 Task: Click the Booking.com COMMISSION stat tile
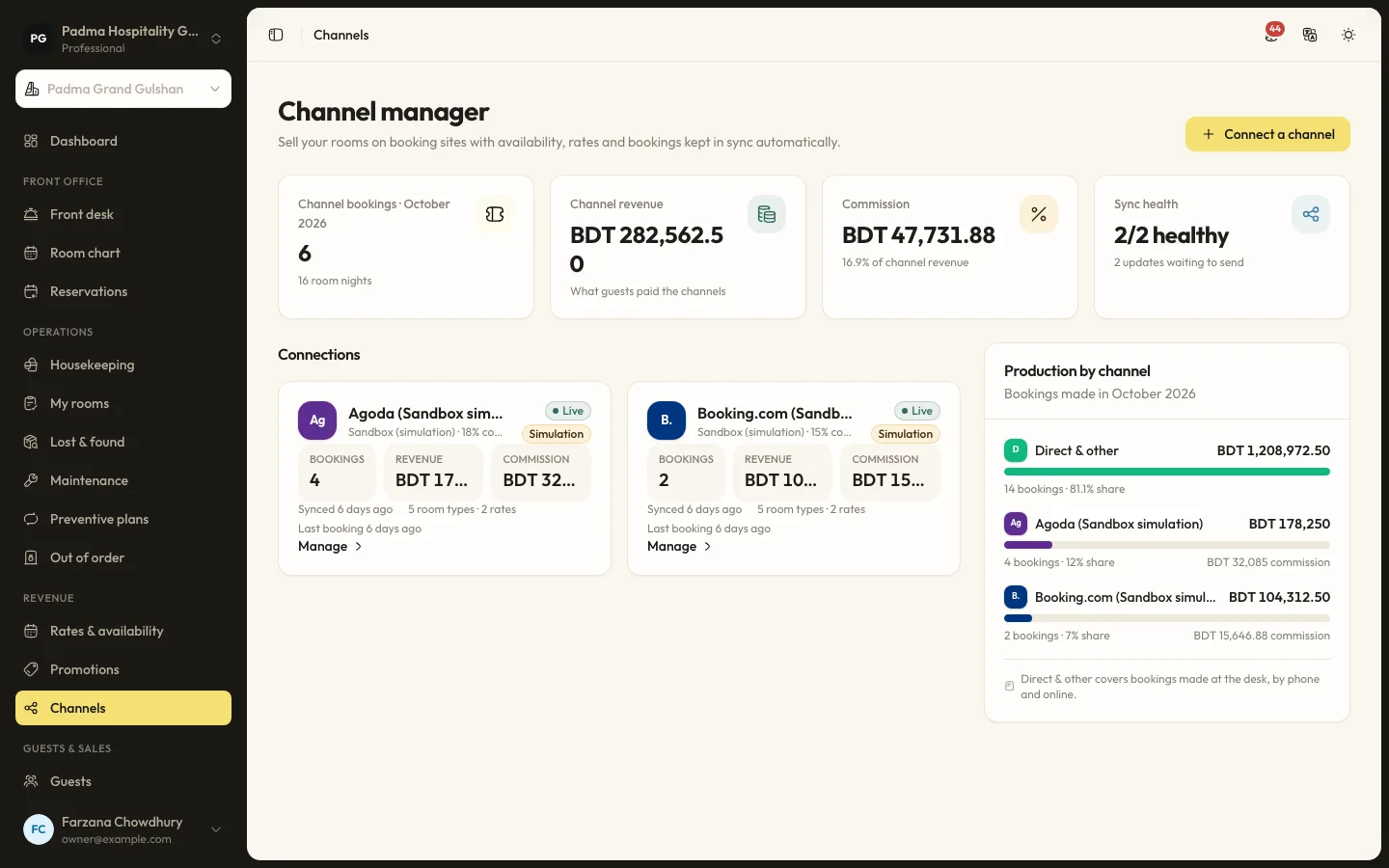click(x=890, y=471)
